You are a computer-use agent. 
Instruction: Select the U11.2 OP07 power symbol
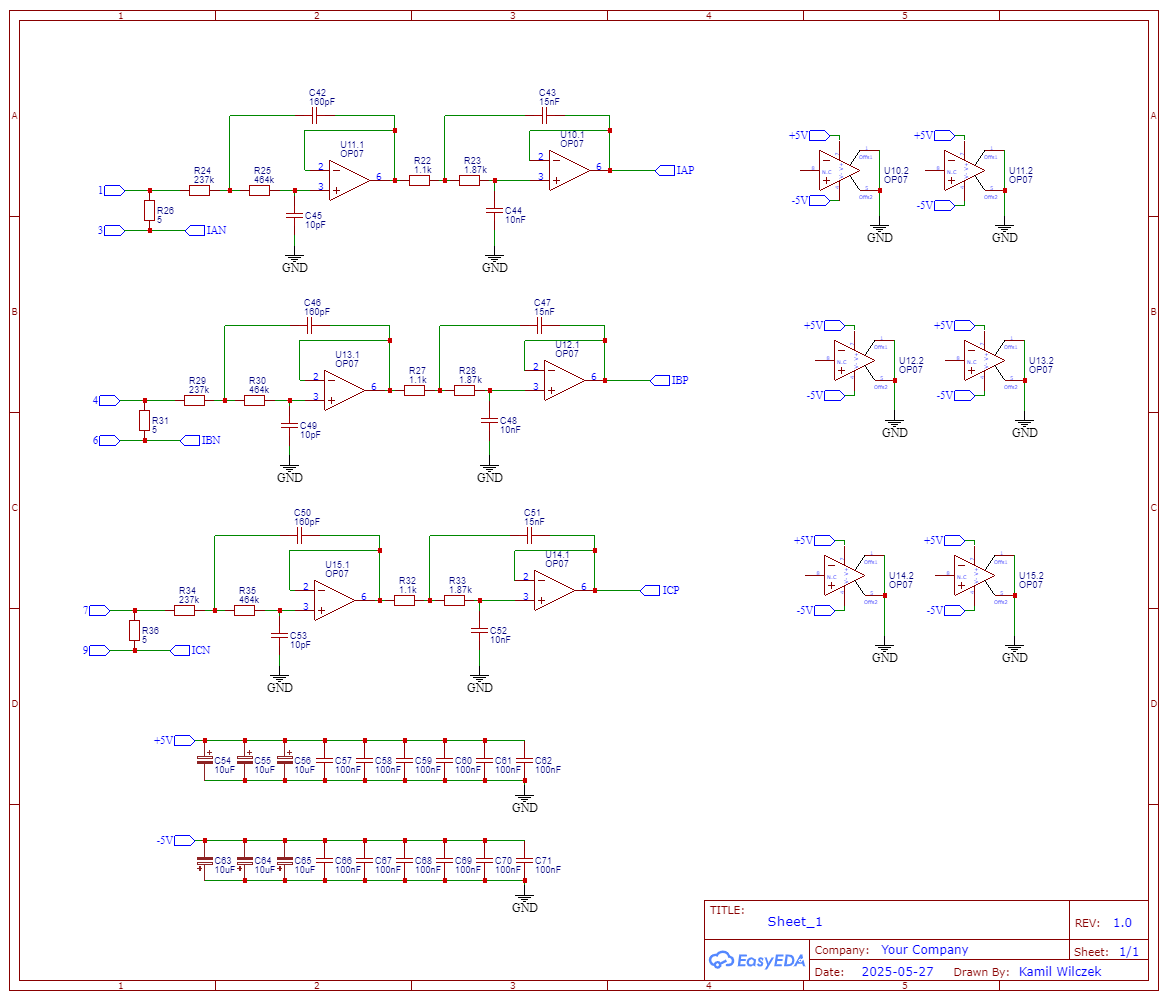pos(964,171)
